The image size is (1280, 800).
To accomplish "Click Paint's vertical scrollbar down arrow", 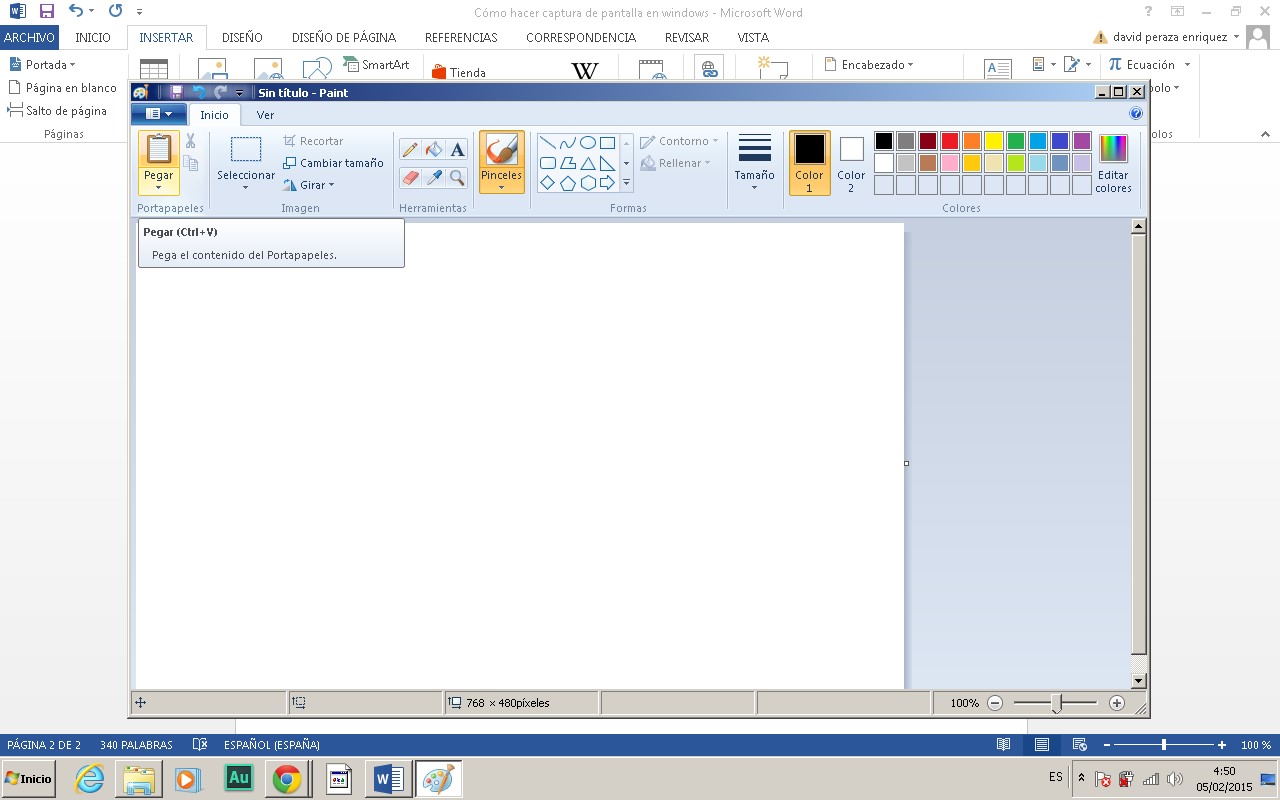I will pos(1138,681).
